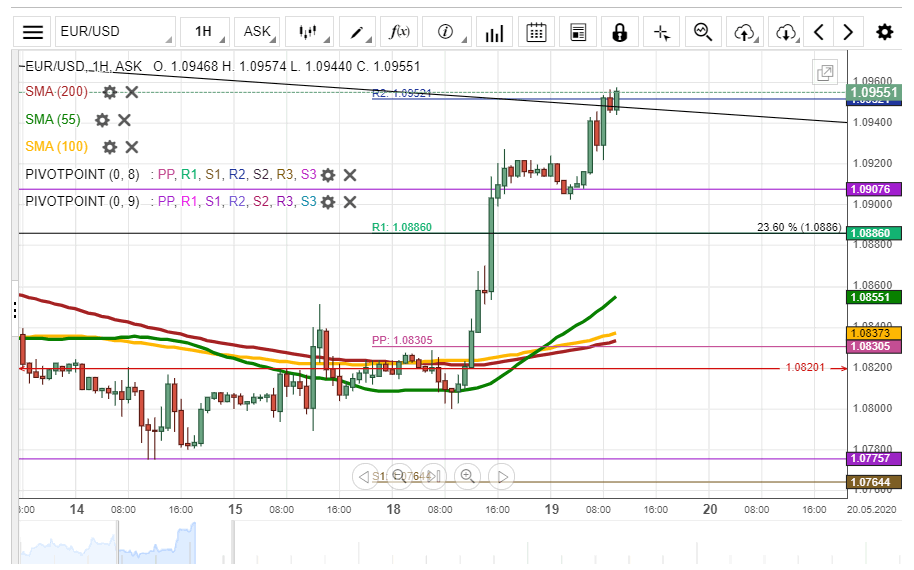Viewport: 914px width, 570px height.
Task: Remove the SMA (200) indicator
Action: click(x=132, y=92)
